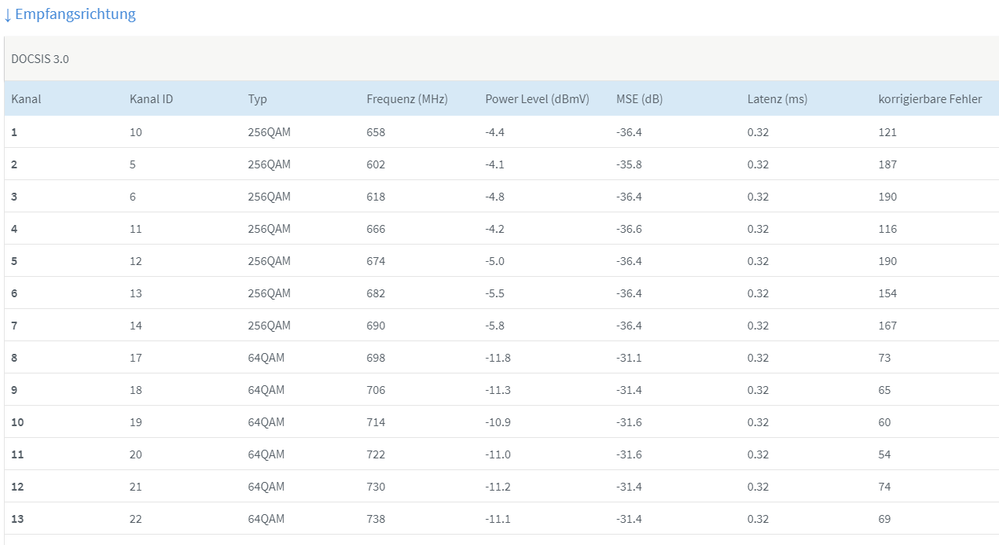The height and width of the screenshot is (545, 999).
Task: Click Kanal ID 22 in the last row
Action: click(x=136, y=519)
